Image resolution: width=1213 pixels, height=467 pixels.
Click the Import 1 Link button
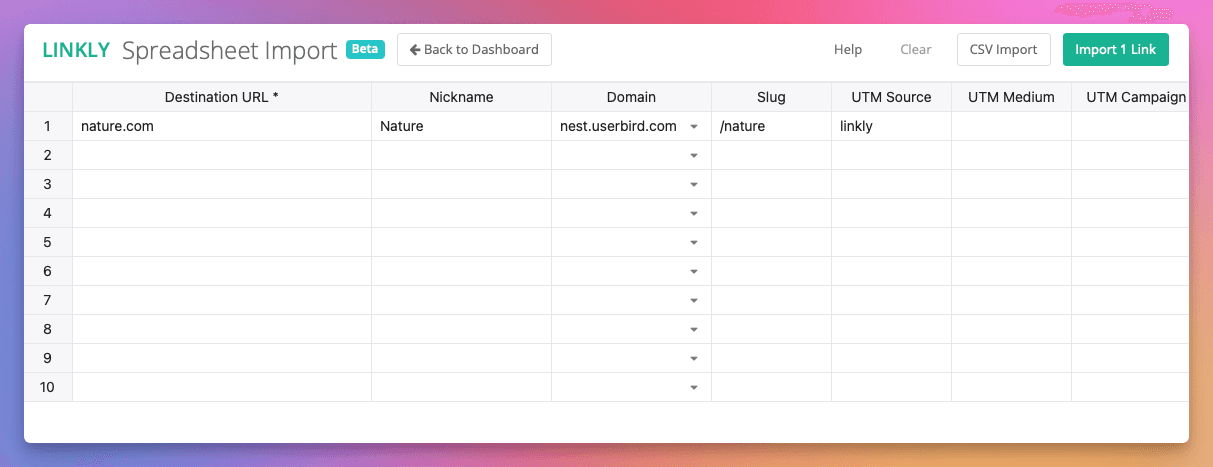tap(1115, 50)
